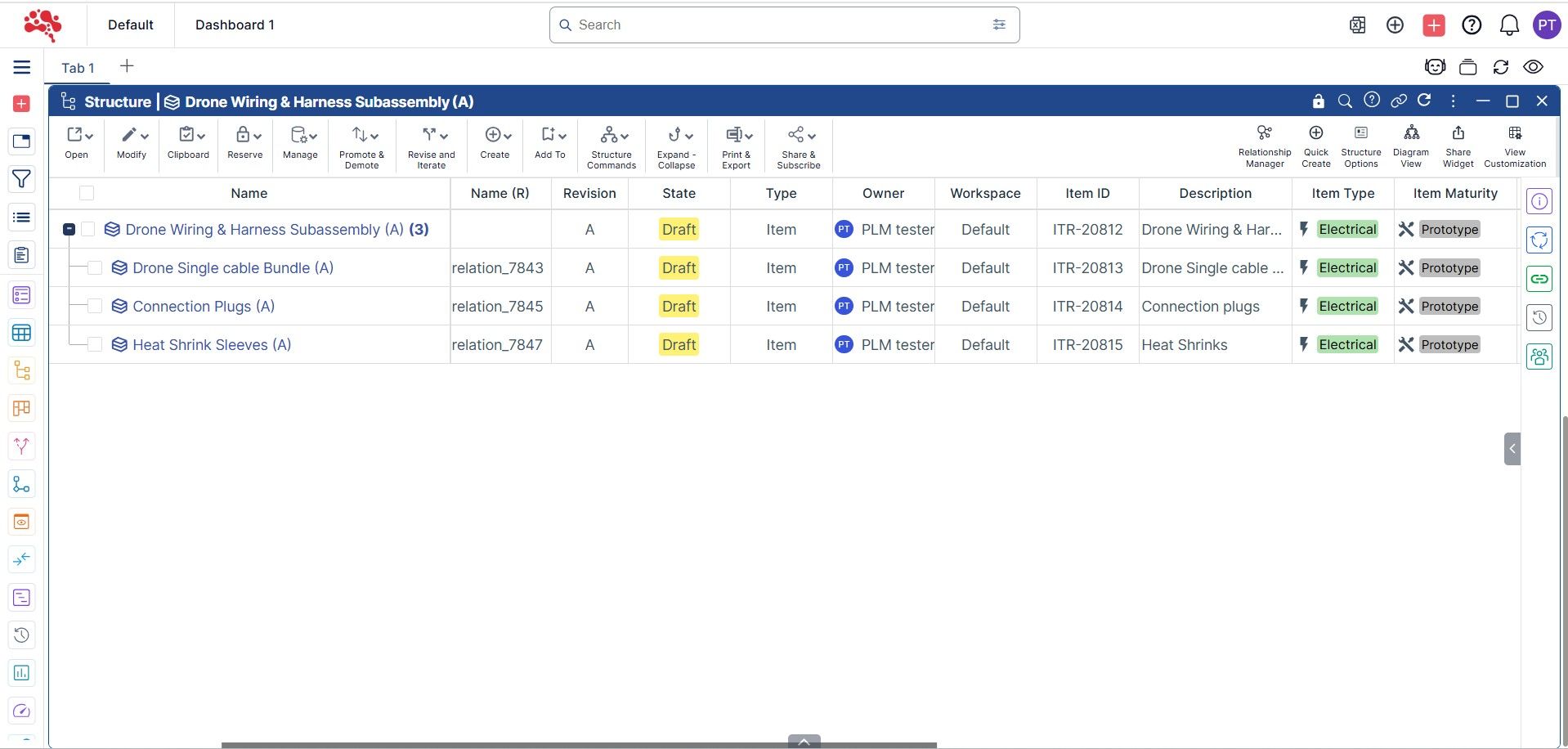This screenshot has height=749, width=1568.
Task: Open the Drone Single cable Bundle link
Action: coord(232,268)
